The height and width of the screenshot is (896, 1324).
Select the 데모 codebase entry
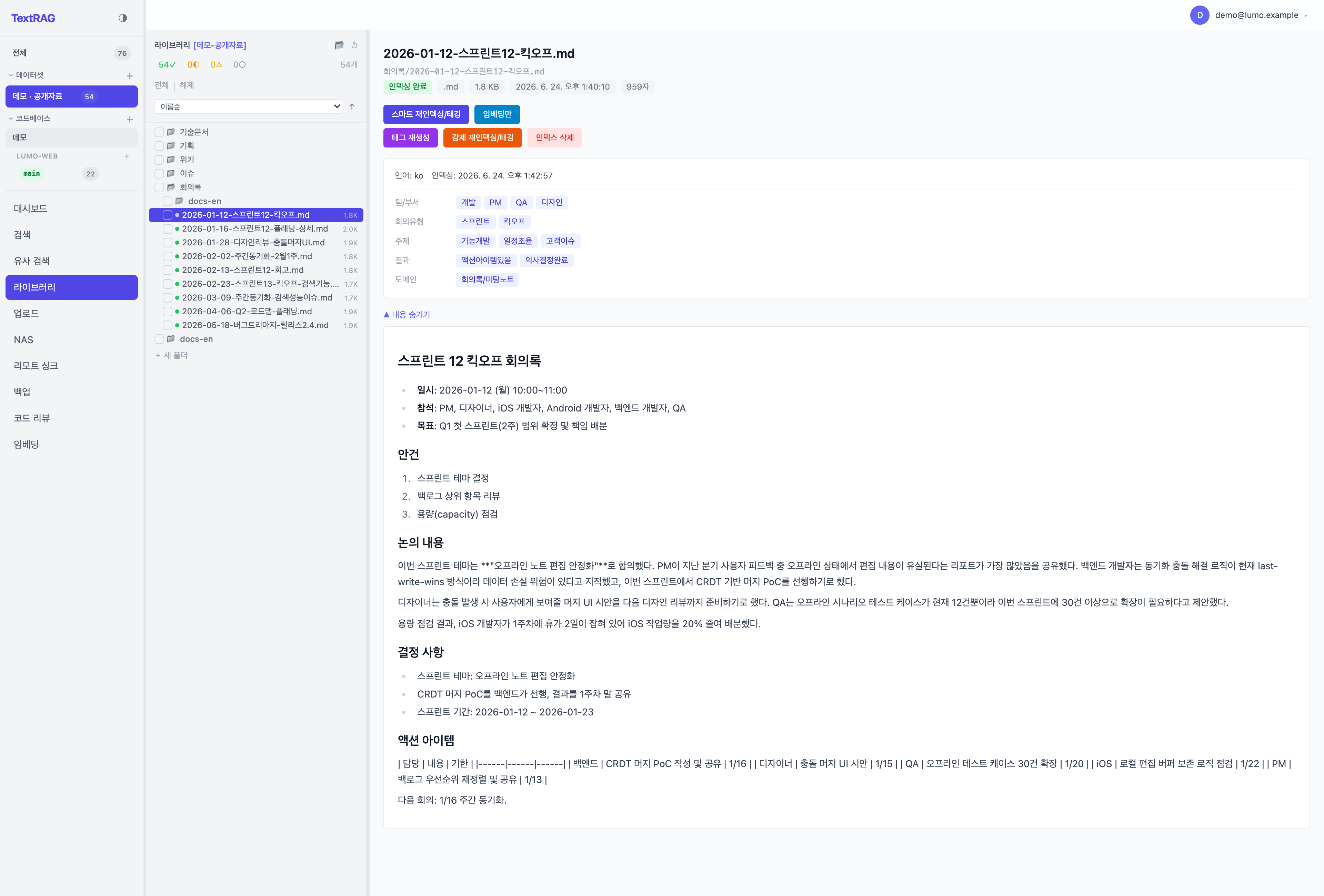coord(72,138)
